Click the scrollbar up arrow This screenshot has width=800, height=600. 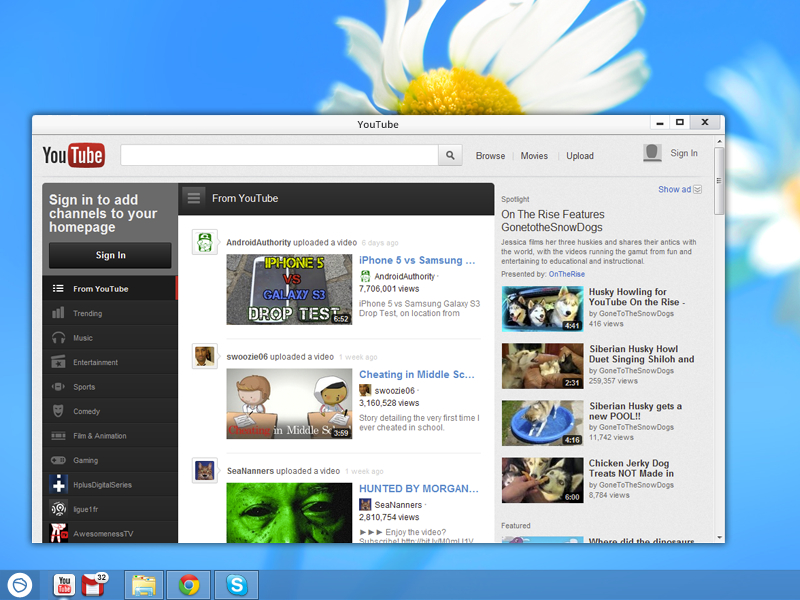pyautogui.click(x=719, y=141)
